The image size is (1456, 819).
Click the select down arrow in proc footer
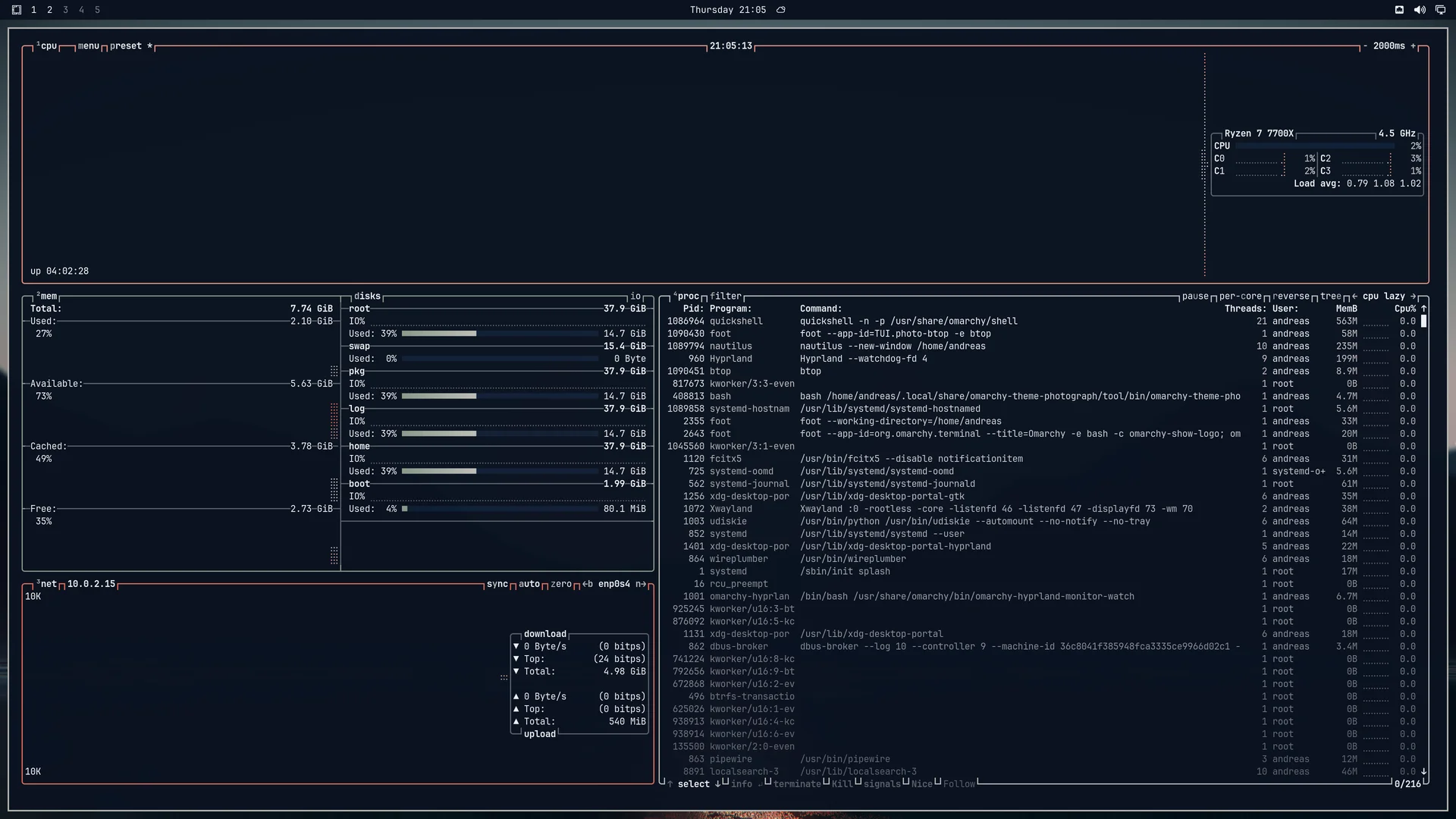[717, 784]
